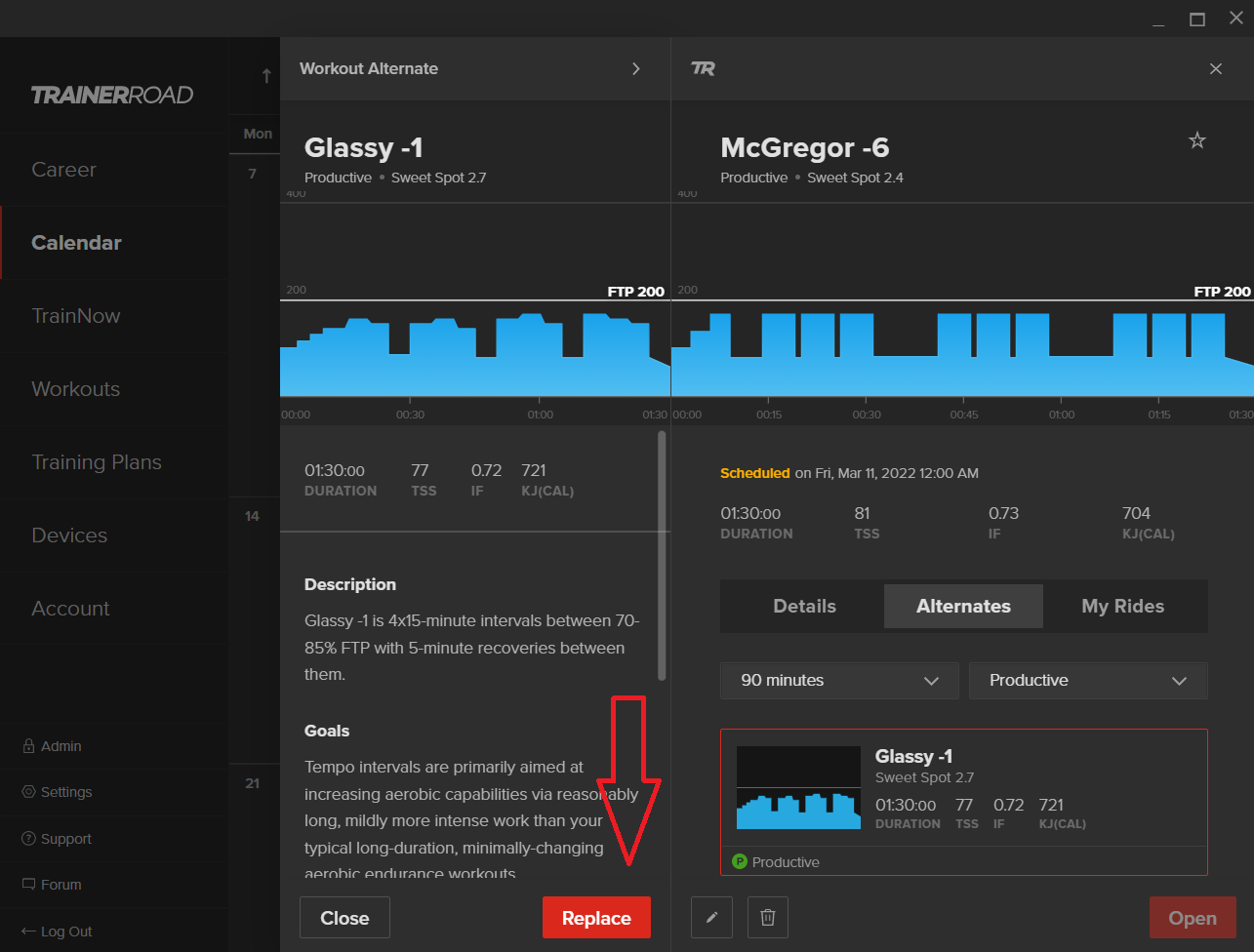Viewport: 1254px width, 952px height.
Task: Click the Settings link
Action: click(x=66, y=792)
